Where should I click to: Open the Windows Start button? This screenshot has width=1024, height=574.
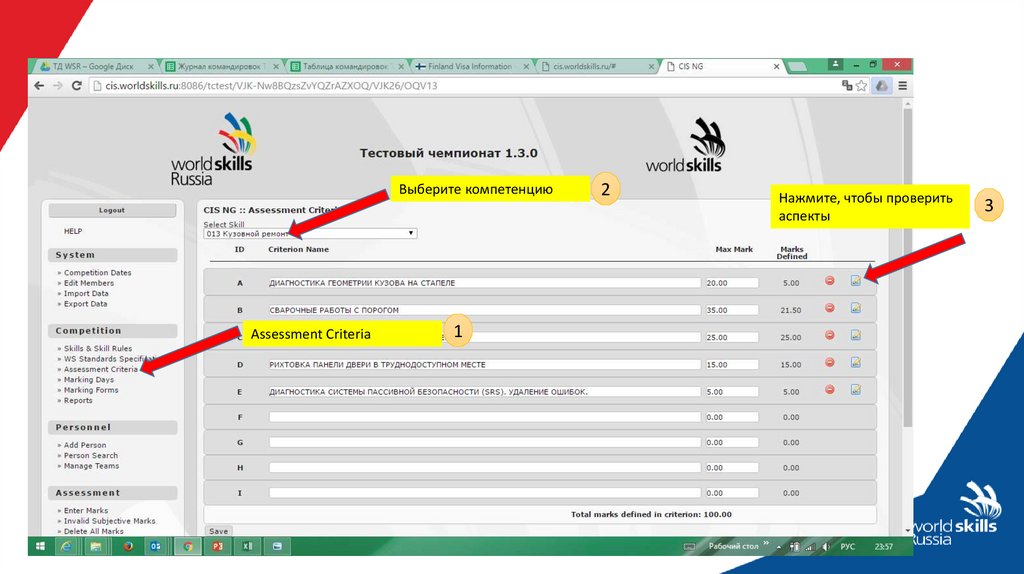tap(40, 547)
